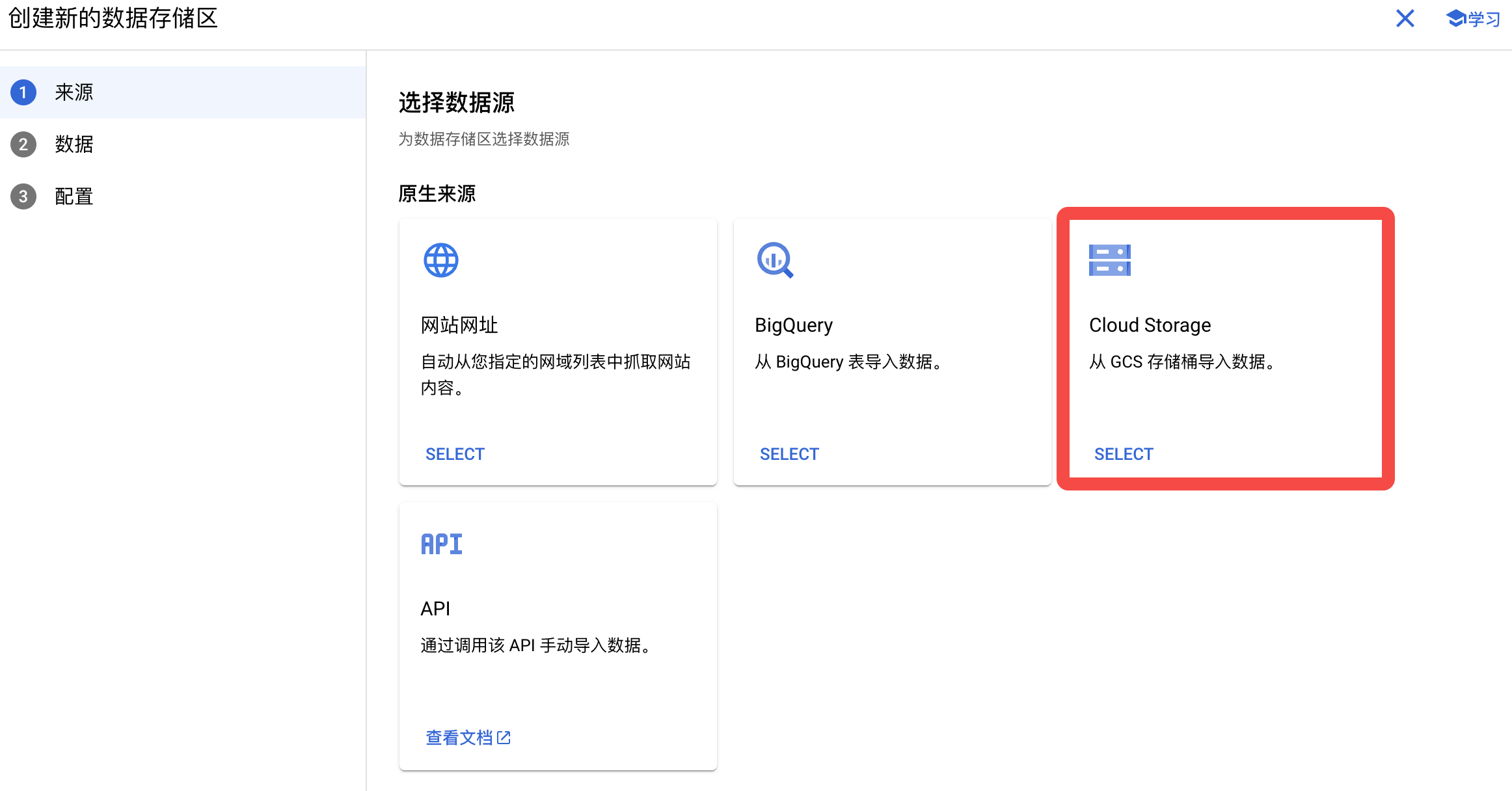Click the step 2 number circle
Viewport: 1512px width, 791px height.
[x=23, y=144]
